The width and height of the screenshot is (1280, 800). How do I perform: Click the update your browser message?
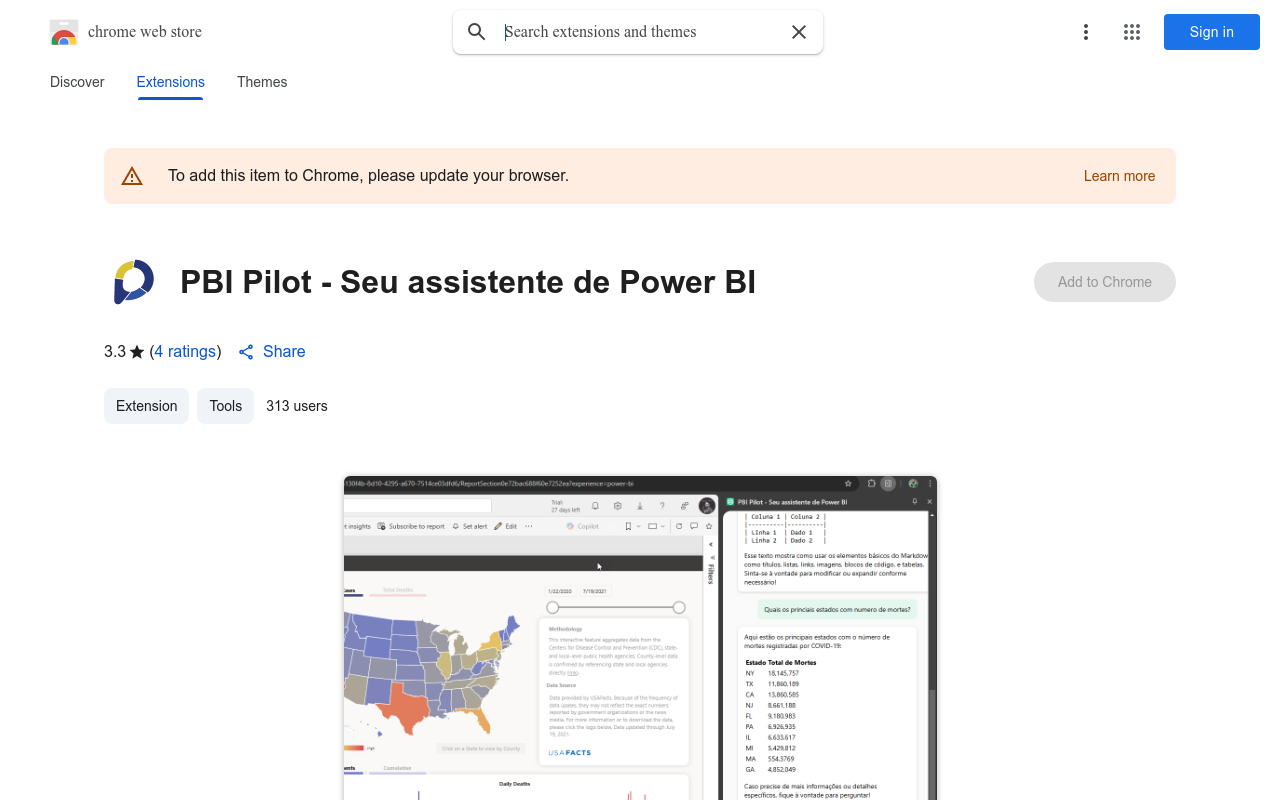(368, 176)
